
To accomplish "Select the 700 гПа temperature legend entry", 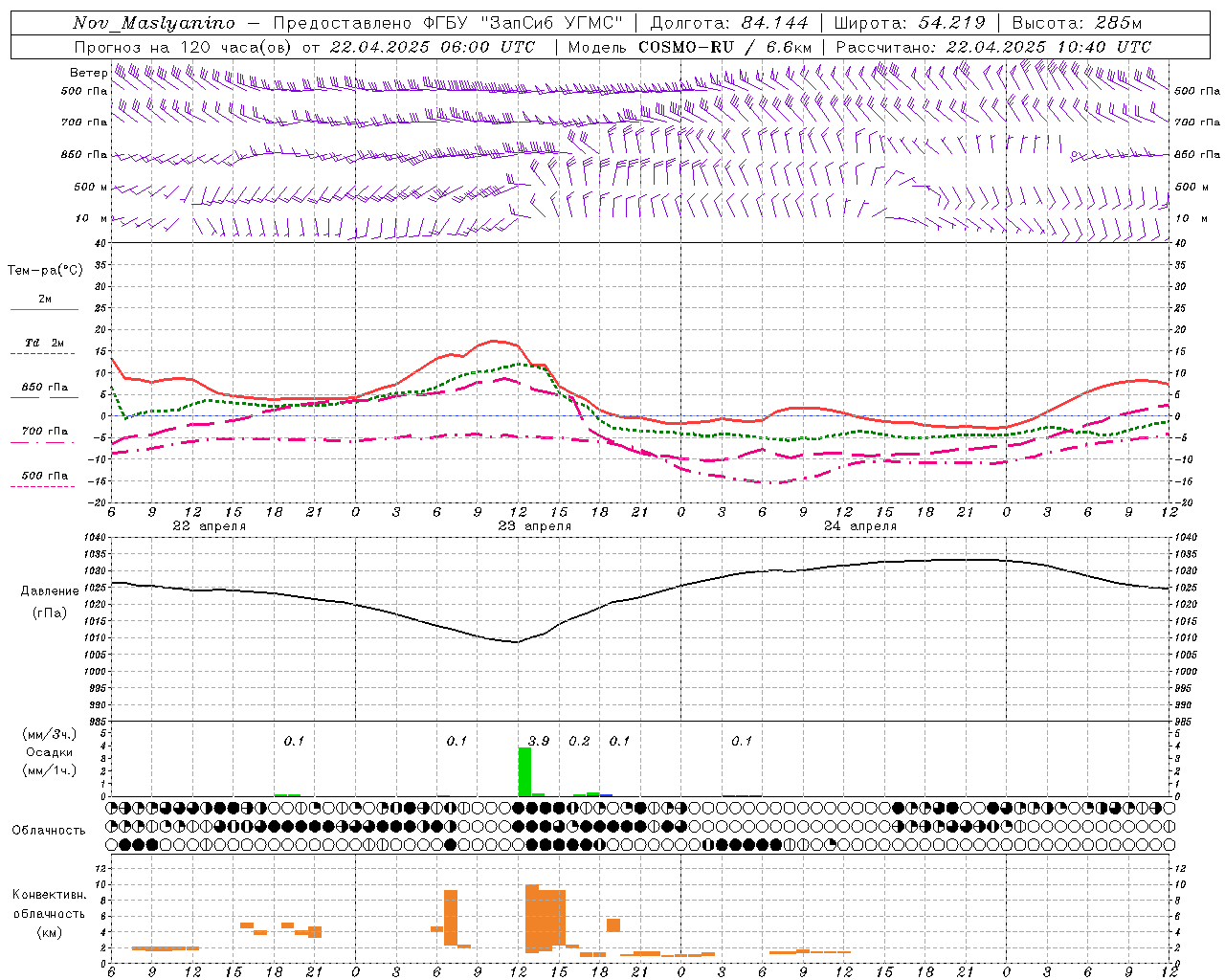I will [44, 435].
